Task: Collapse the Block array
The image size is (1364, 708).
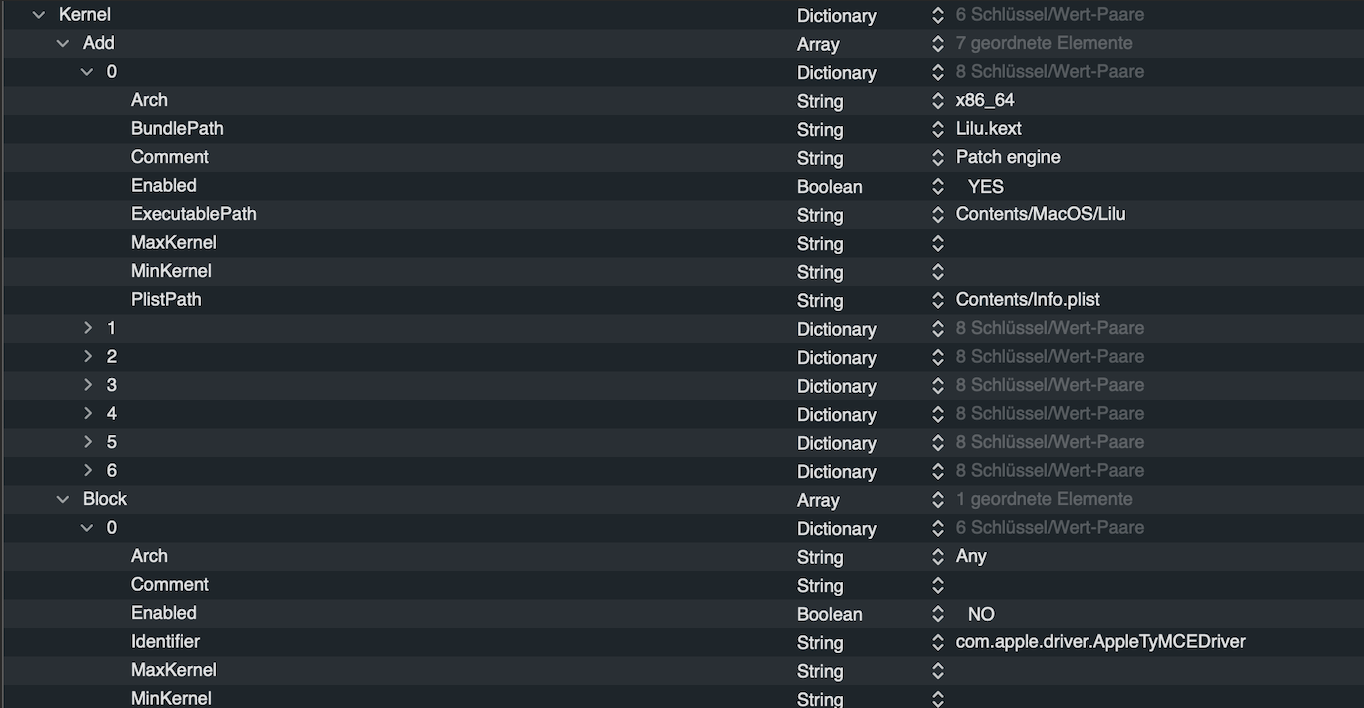Action: point(63,499)
